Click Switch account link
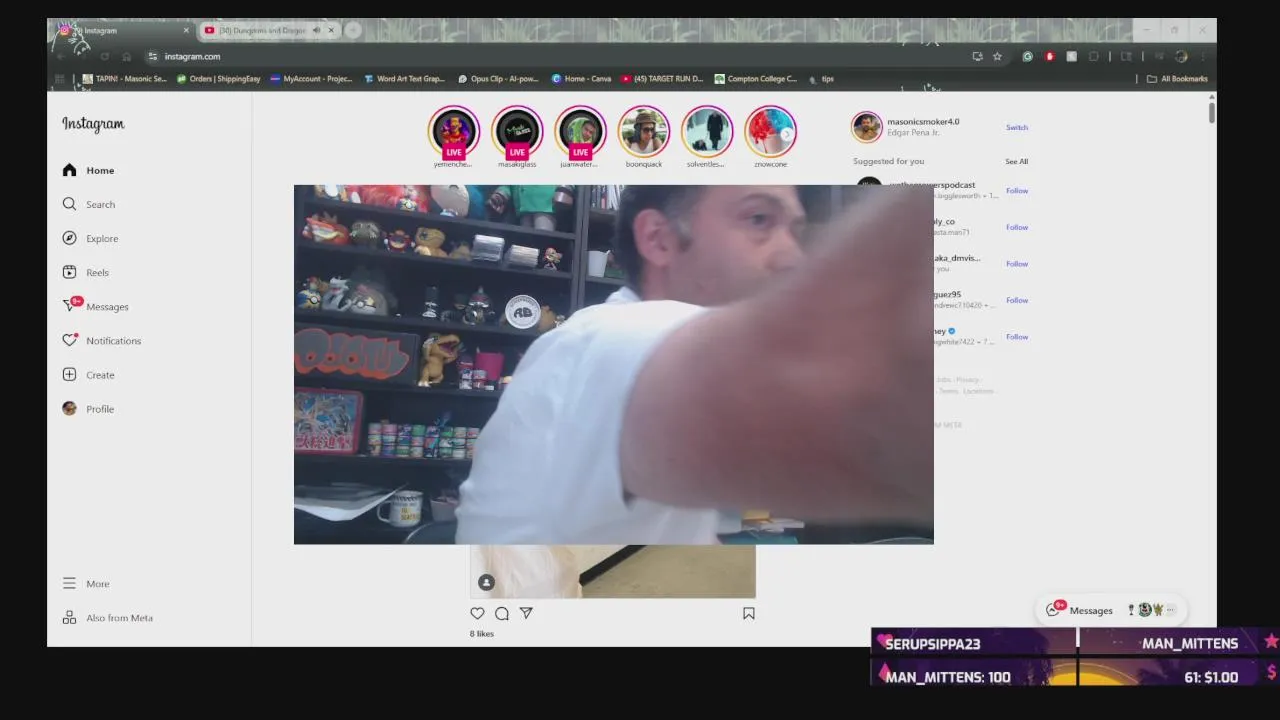 [1017, 127]
